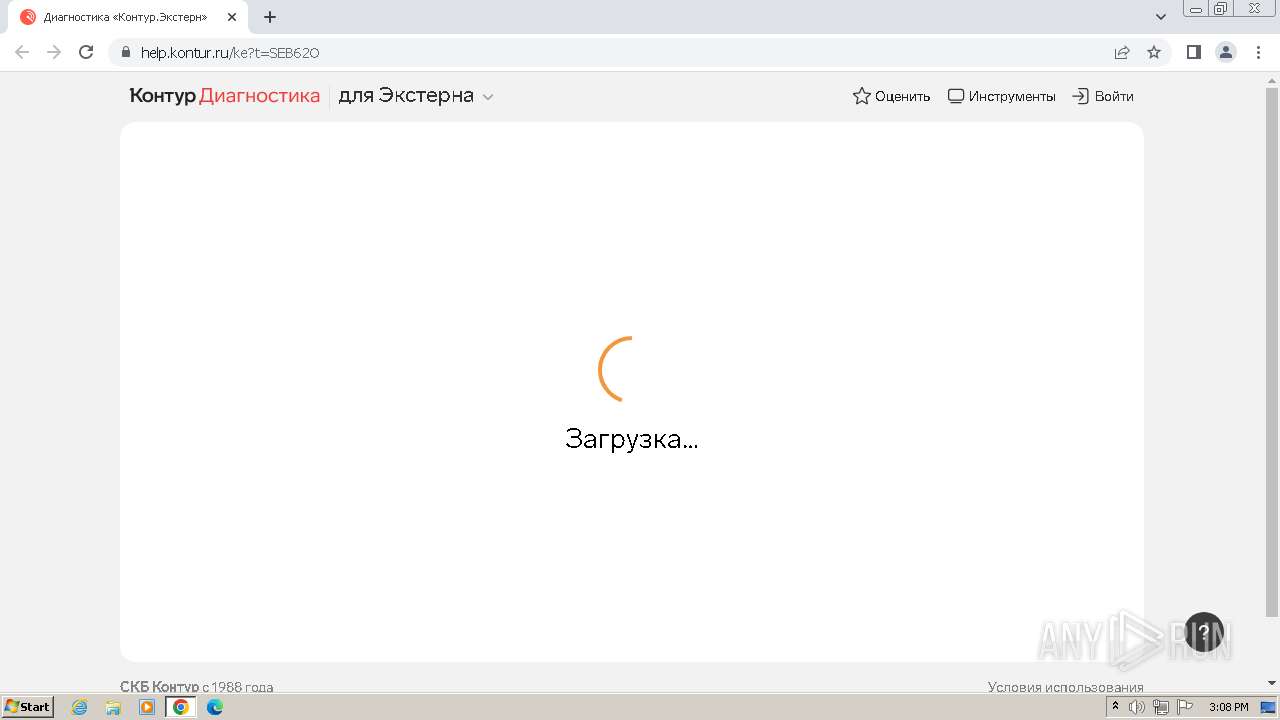Click the 3:08 PM clock
The image size is (1280, 720).
point(1228,707)
